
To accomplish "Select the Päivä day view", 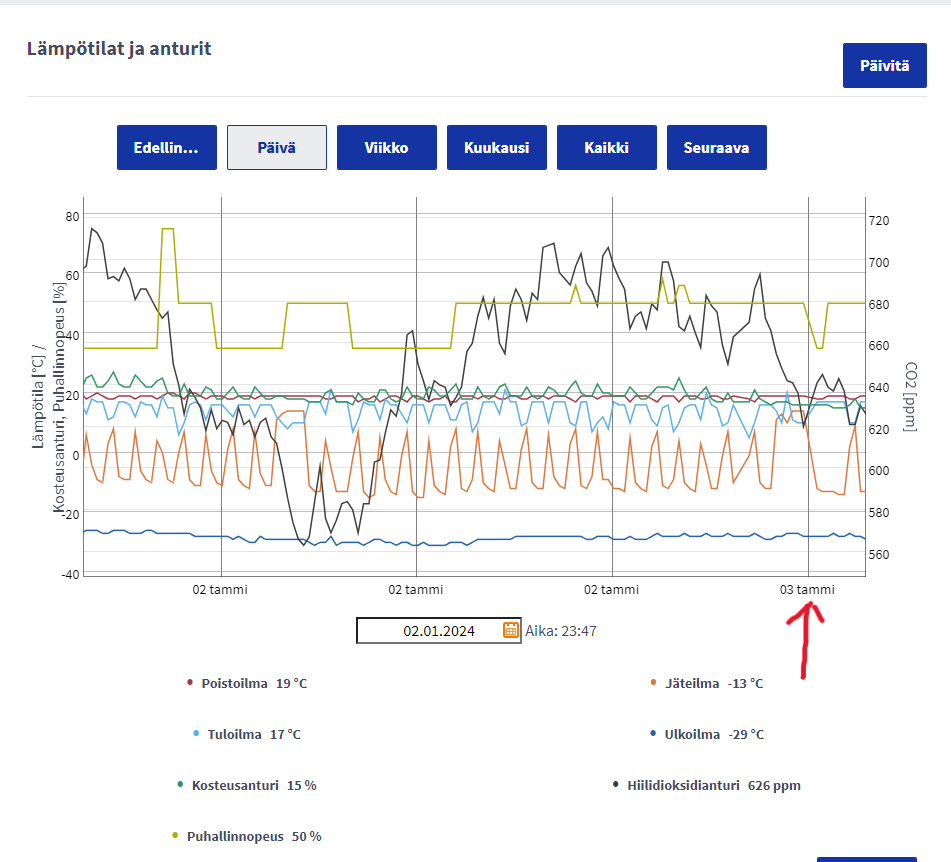I will 276,148.
